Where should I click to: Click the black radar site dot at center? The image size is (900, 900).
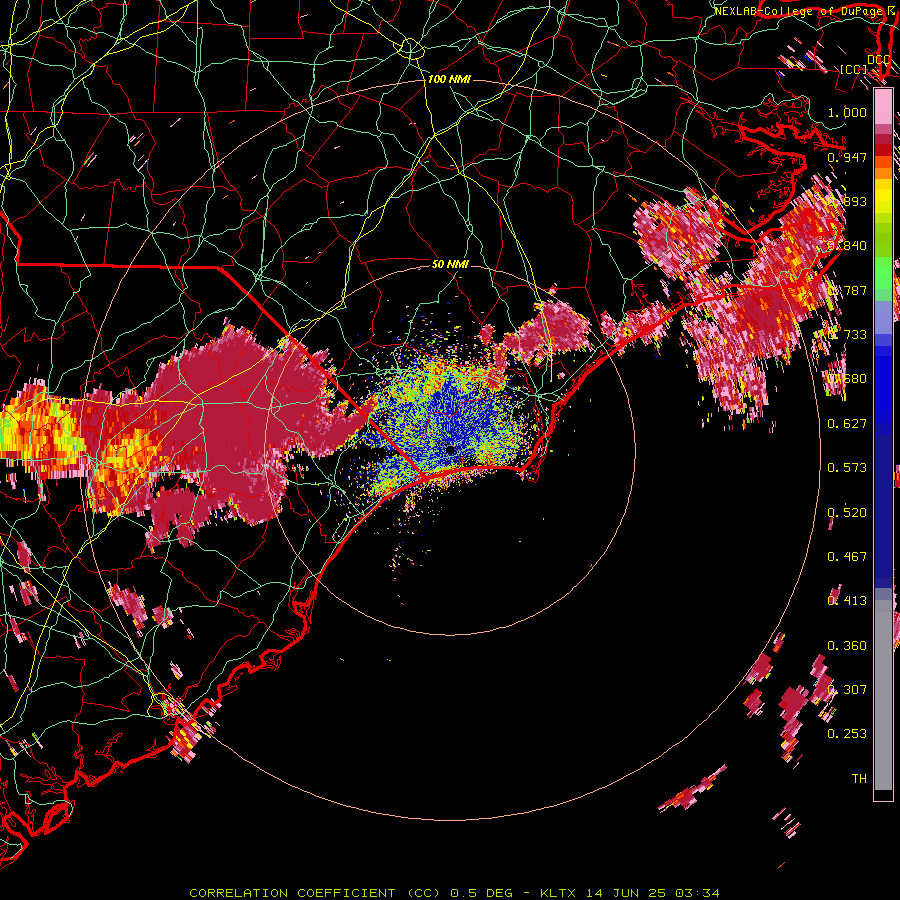point(451,451)
